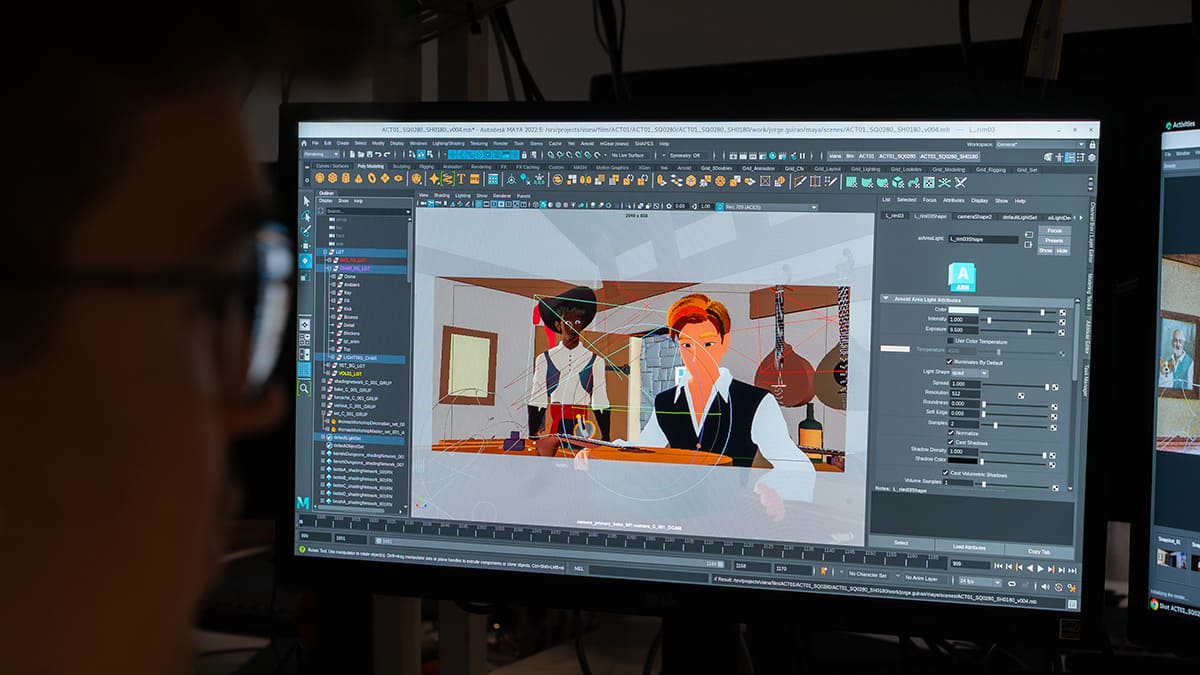Click the Intensity slider
The image size is (1200, 675).
click(1019, 320)
